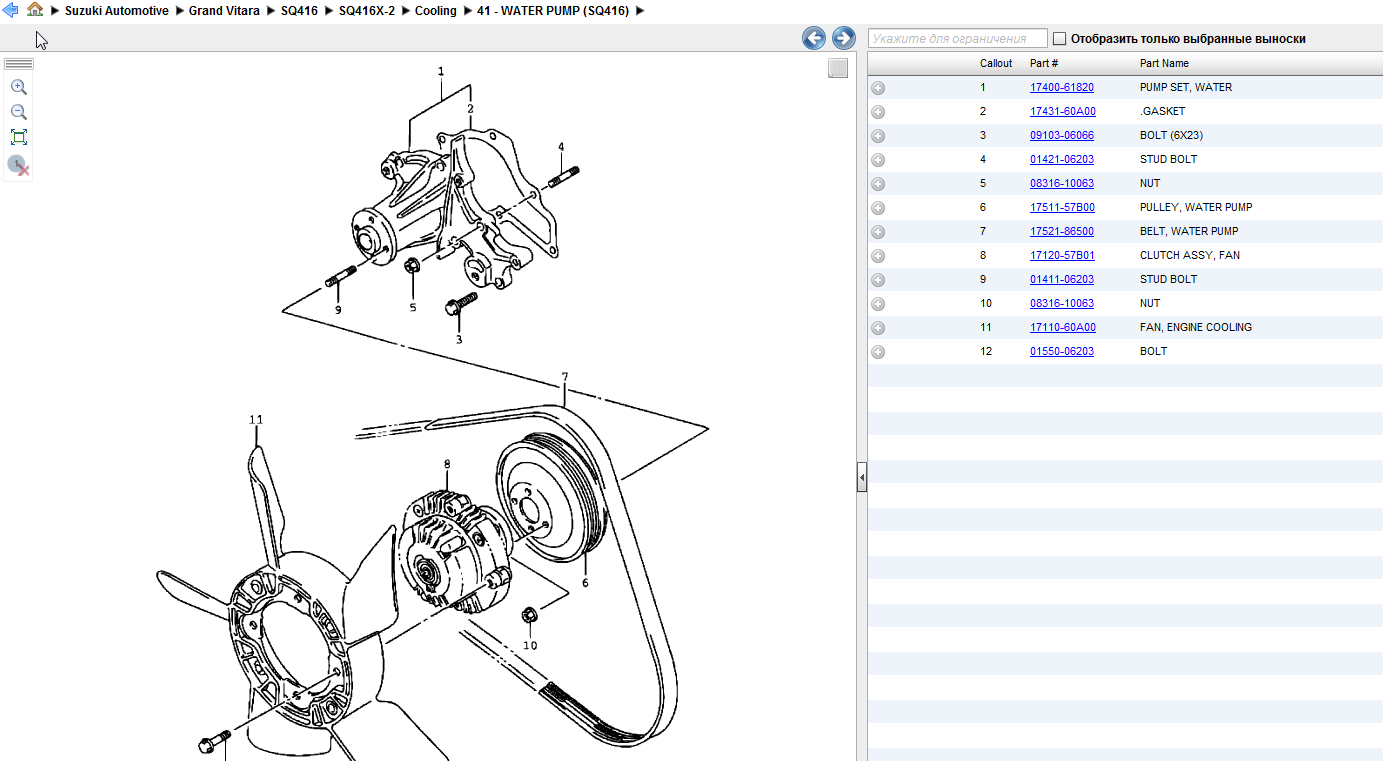Navigate to the Cooling breadcrumb level
1383x761 pixels.
point(435,11)
